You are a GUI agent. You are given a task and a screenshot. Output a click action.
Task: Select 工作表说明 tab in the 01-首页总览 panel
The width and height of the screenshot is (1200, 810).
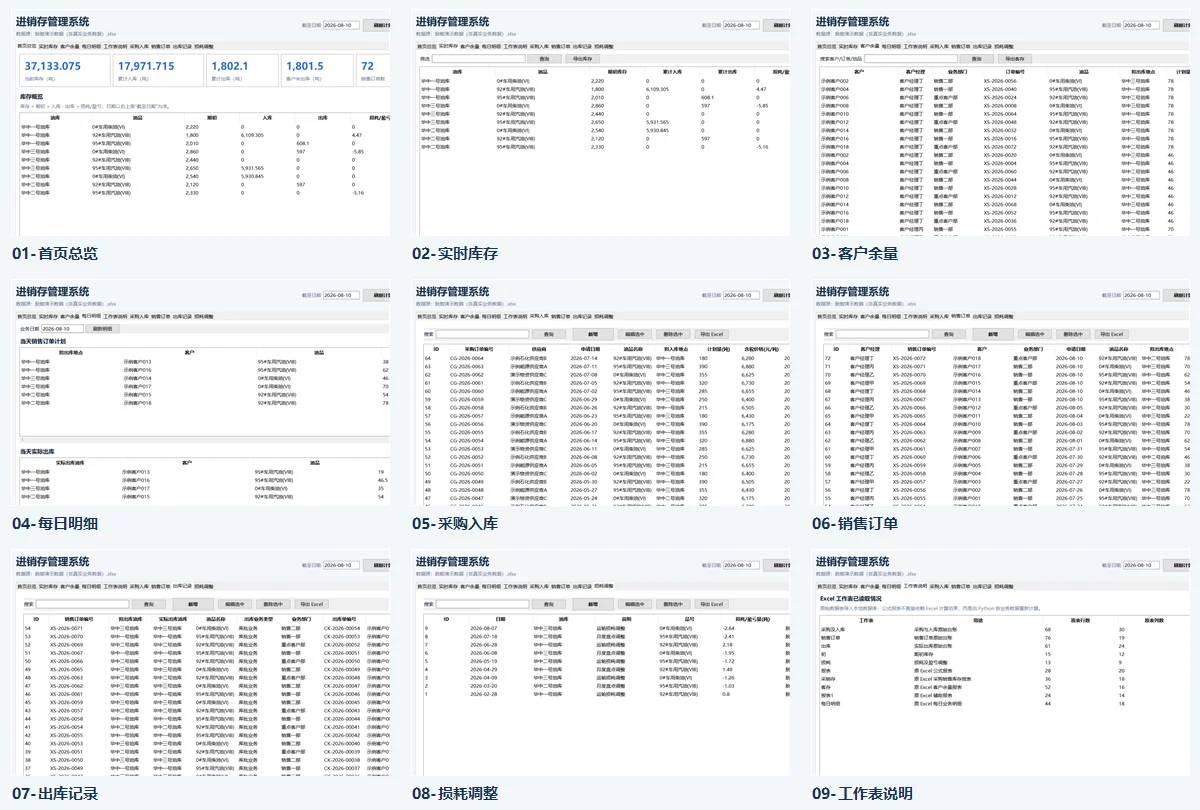[x=115, y=46]
